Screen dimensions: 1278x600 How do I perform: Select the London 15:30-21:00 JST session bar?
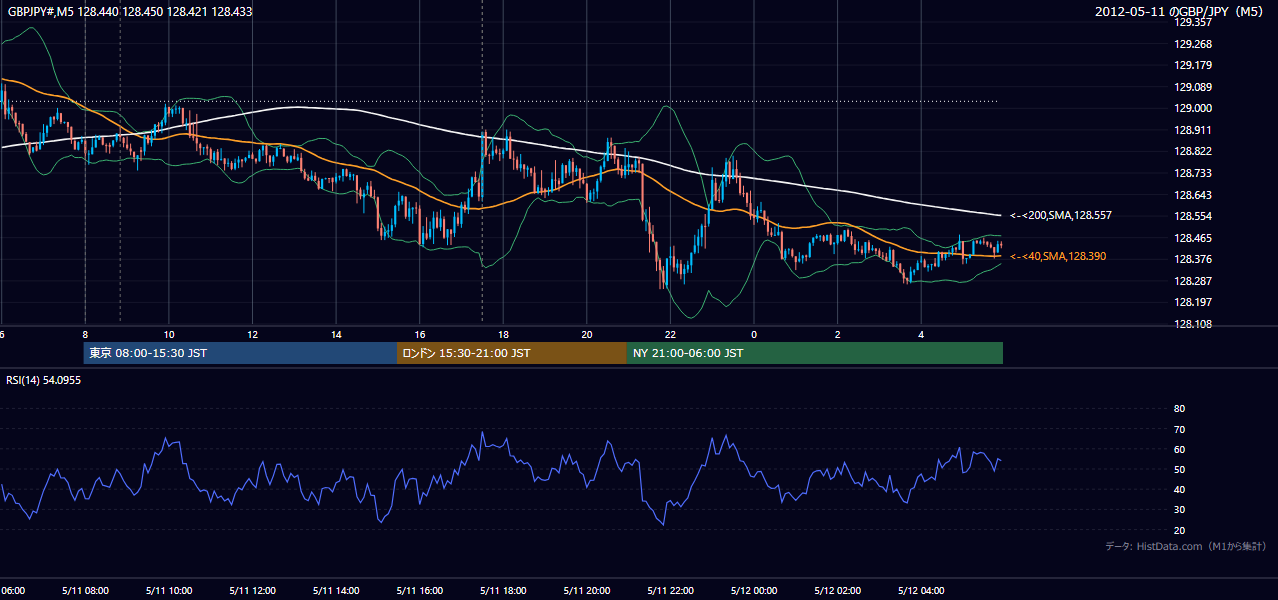[512, 353]
